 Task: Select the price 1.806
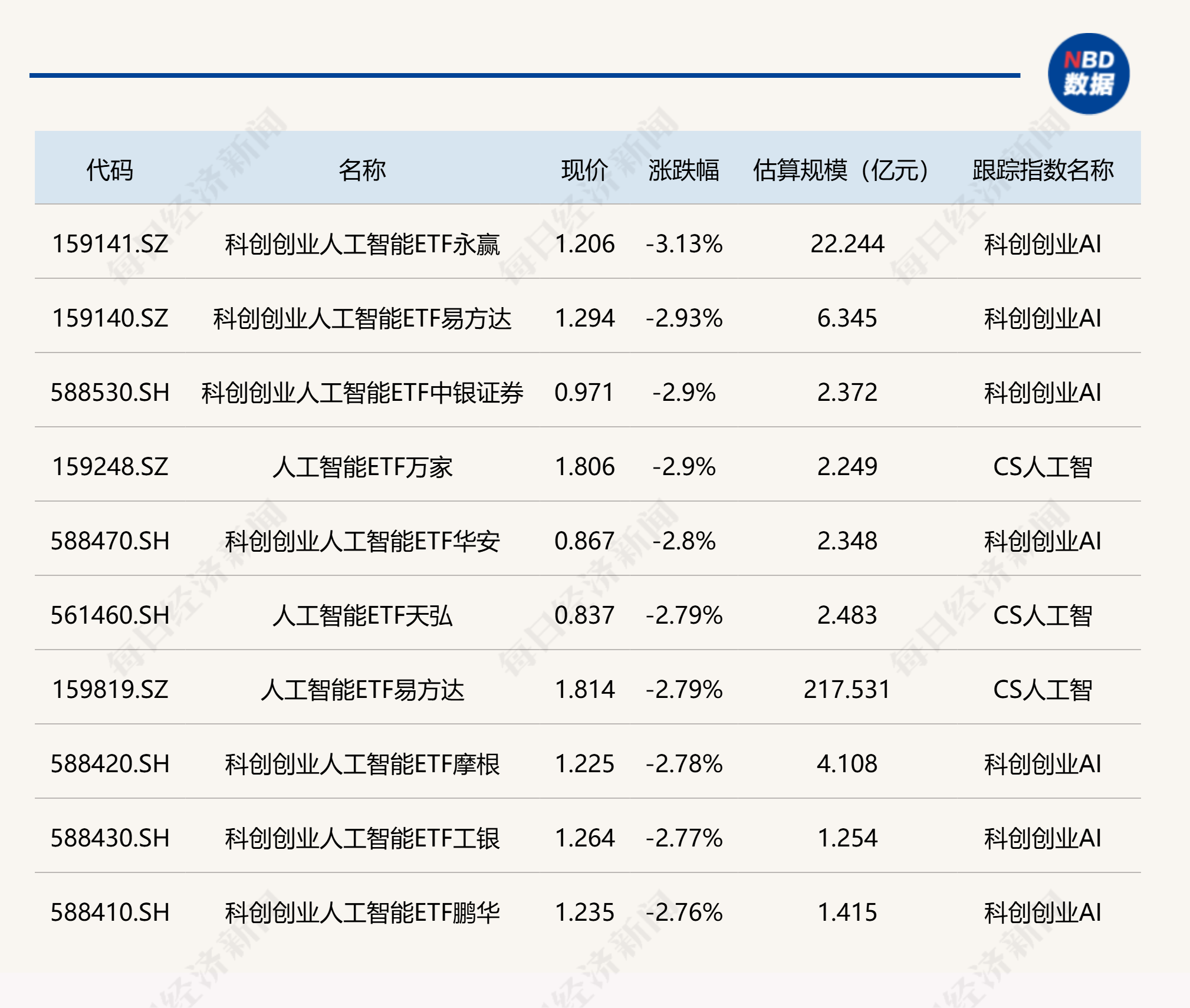(584, 467)
